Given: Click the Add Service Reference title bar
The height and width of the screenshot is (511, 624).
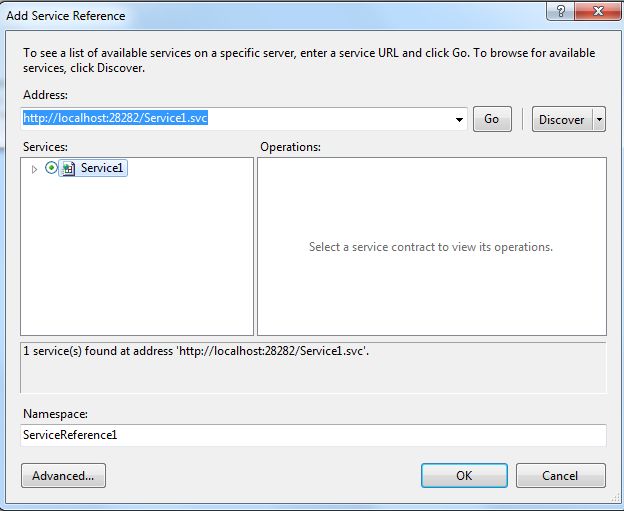Looking at the screenshot, I should point(250,15).
